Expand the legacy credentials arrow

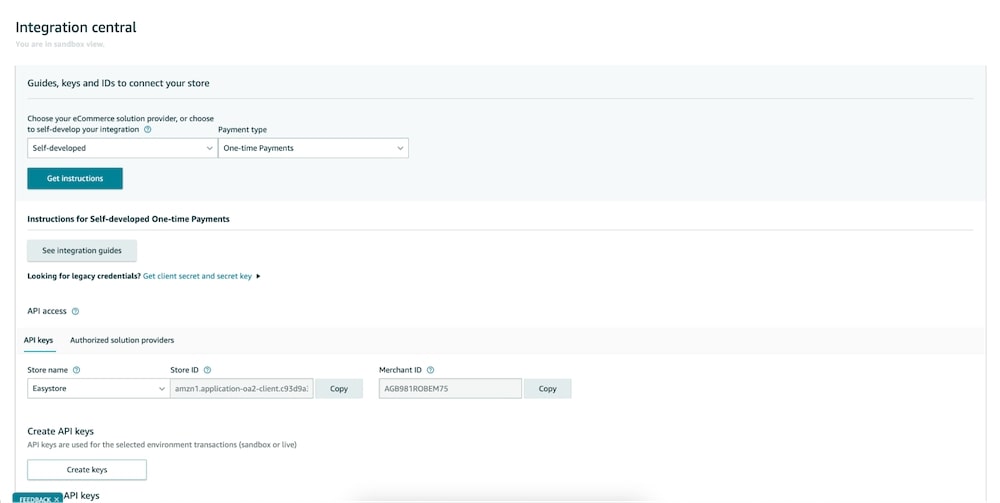[259, 276]
